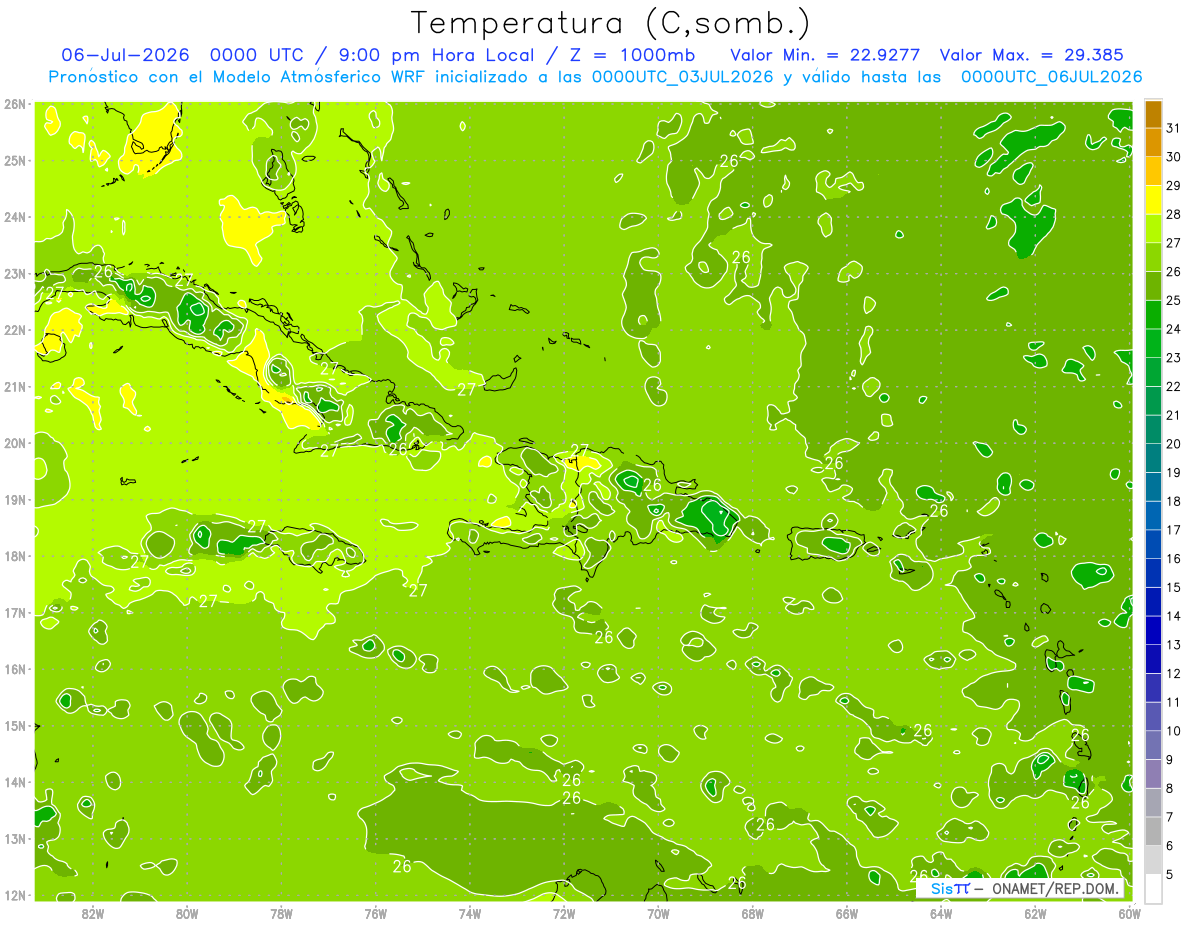Click the 14N latitude tick label
Viewport: 1200px width, 927px height.
(15, 782)
